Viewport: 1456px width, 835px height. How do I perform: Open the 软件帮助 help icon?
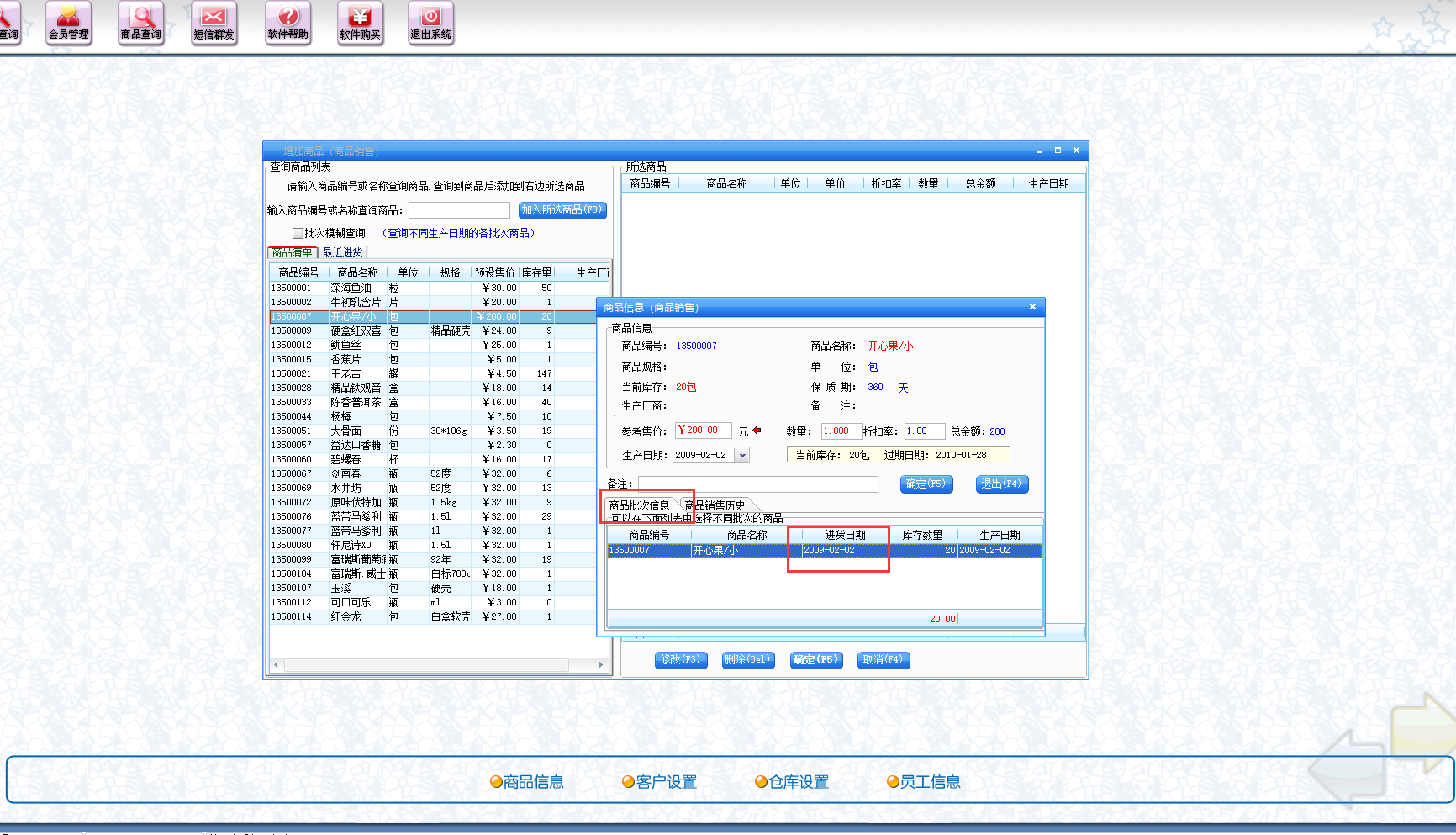[x=288, y=23]
